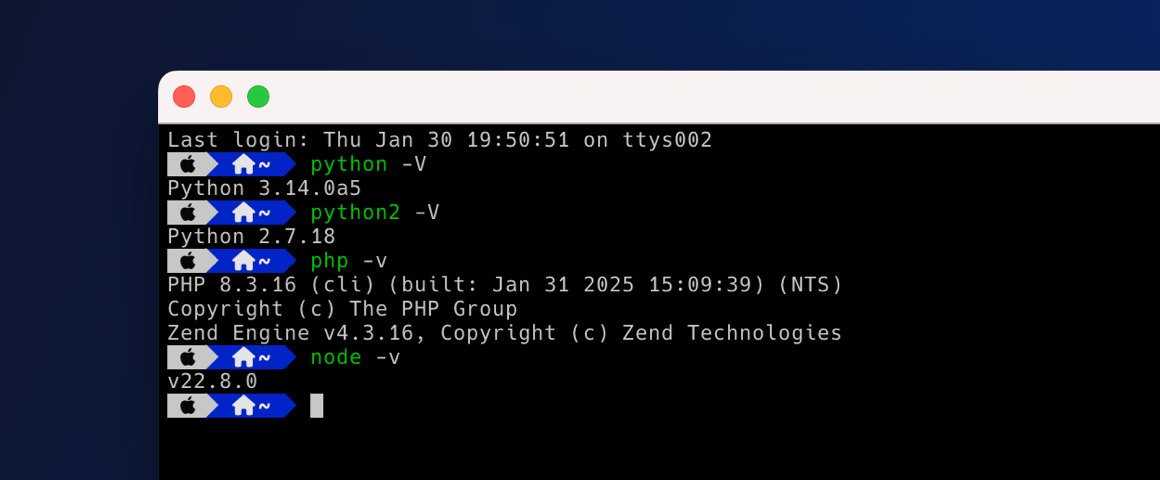
Task: Click the yellow minimize window button
Action: pyautogui.click(x=221, y=97)
